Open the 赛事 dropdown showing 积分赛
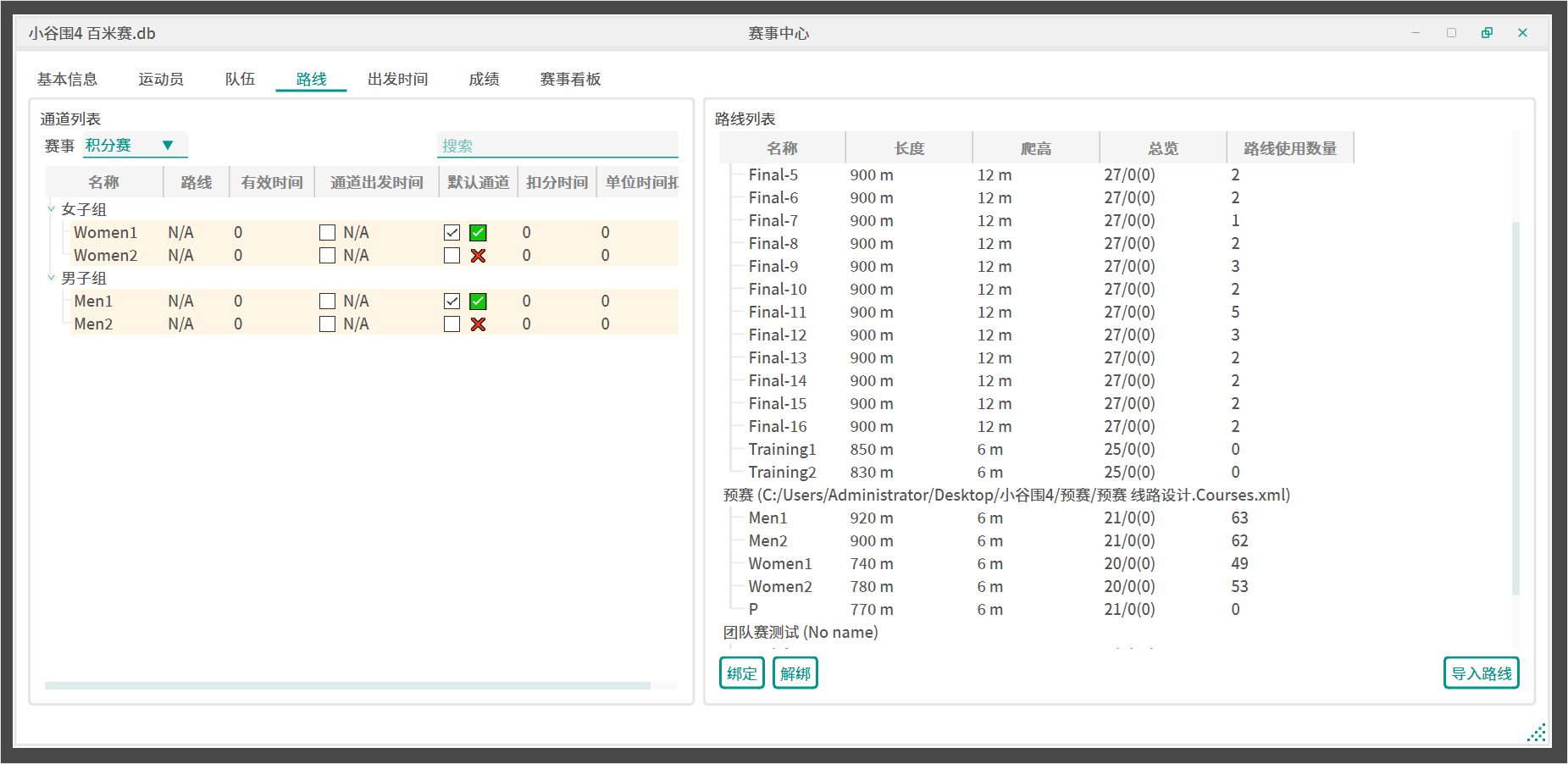Image resolution: width=1568 pixels, height=764 pixels. point(134,146)
